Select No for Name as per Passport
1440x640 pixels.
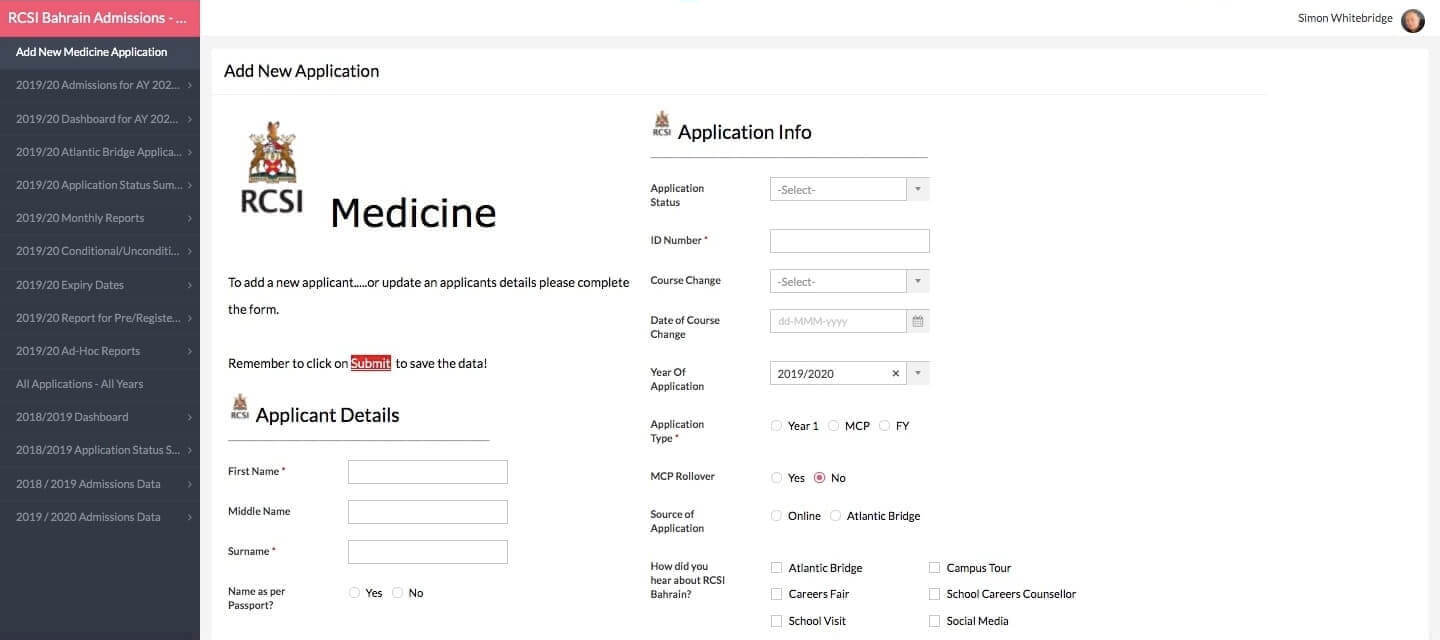[x=397, y=593]
